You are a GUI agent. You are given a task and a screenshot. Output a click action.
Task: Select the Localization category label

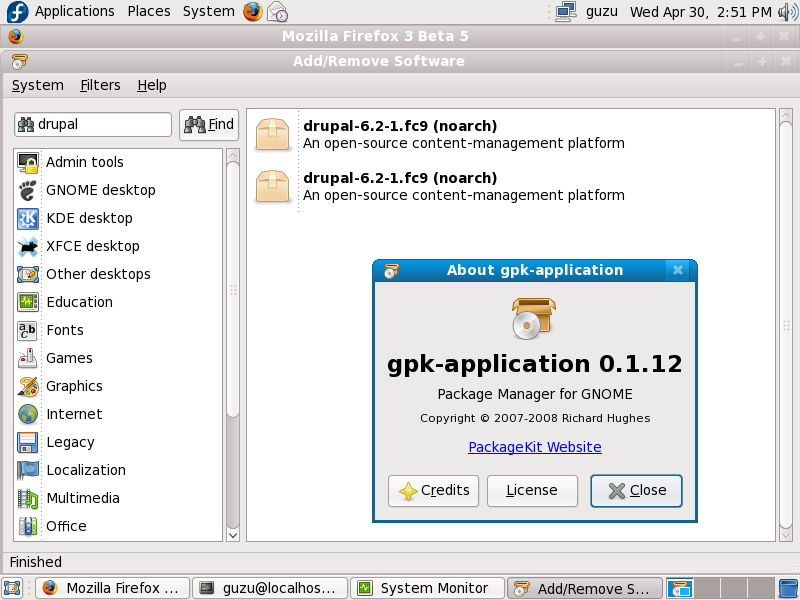pos(86,470)
